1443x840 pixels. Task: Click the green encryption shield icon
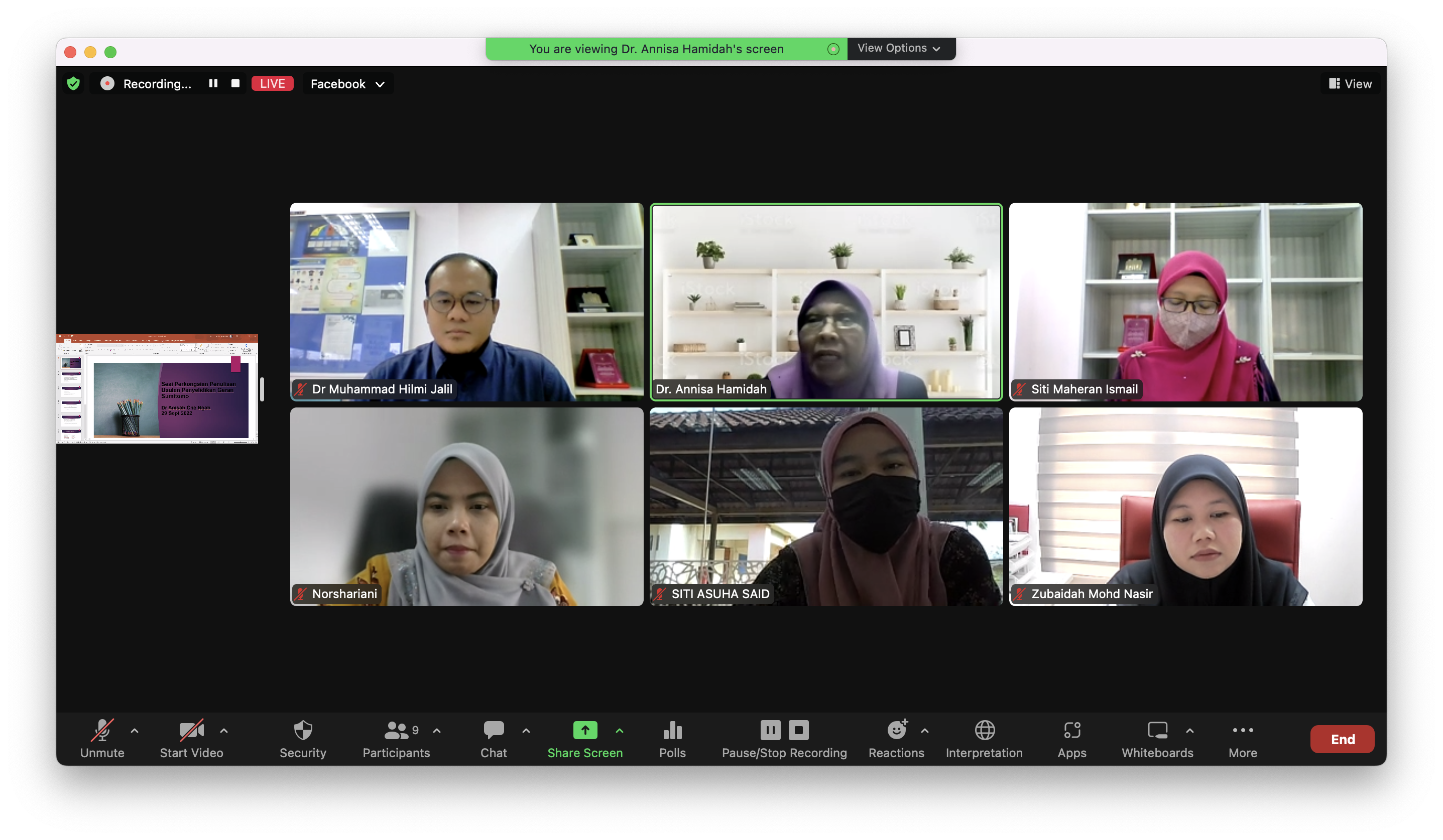click(x=73, y=83)
